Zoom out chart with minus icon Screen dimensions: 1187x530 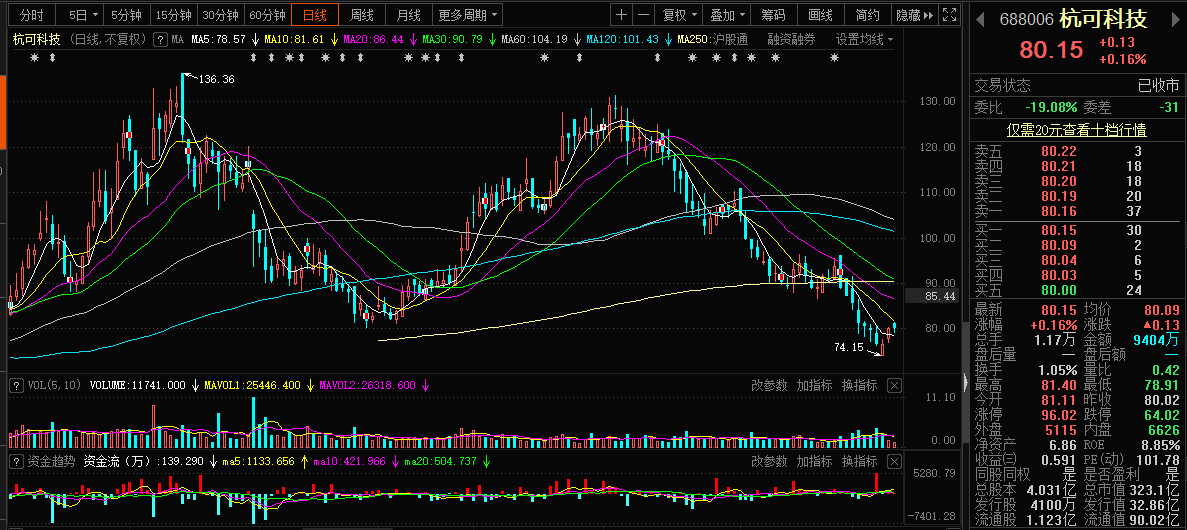pos(643,14)
